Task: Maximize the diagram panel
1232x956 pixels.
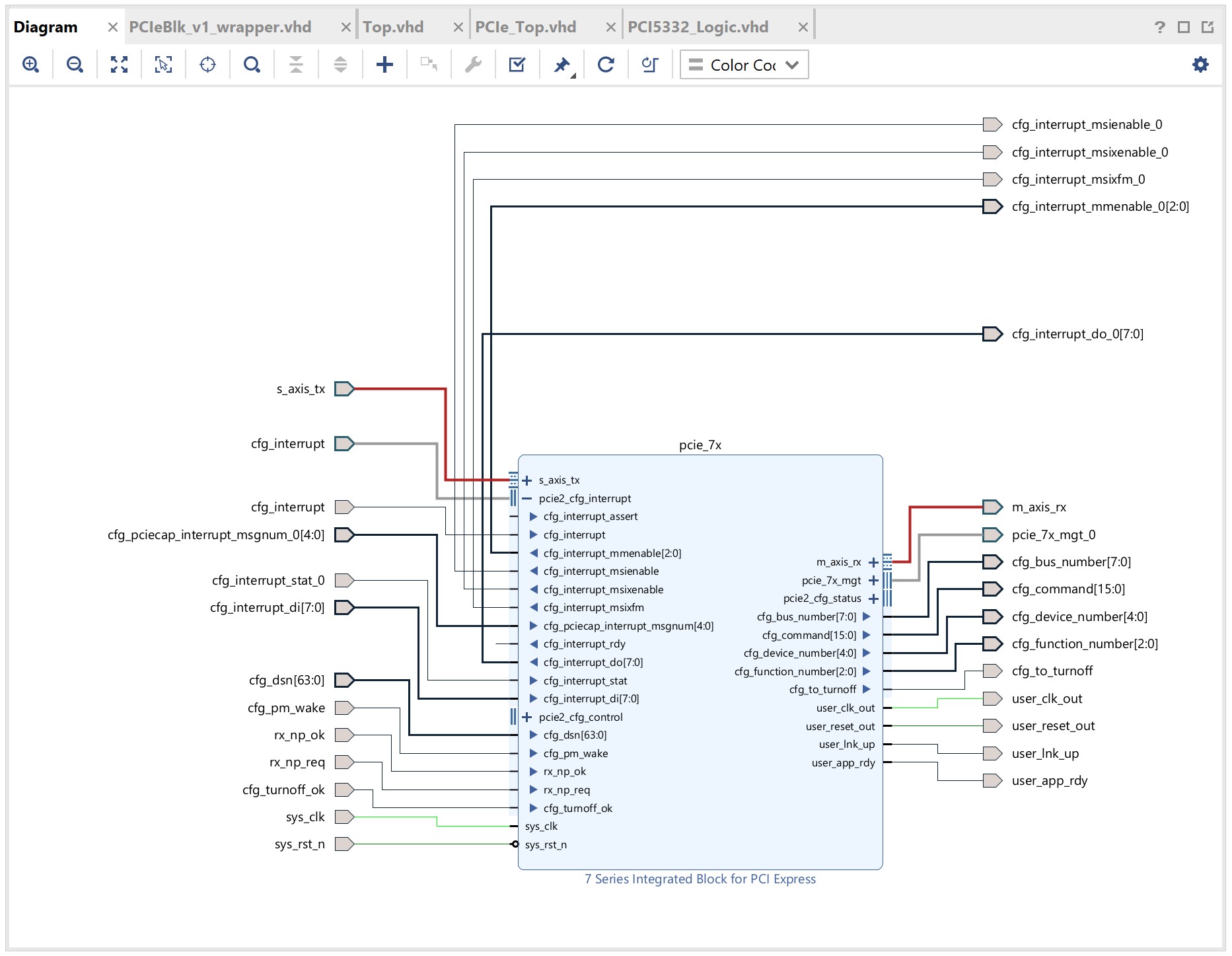Action: 1184,27
